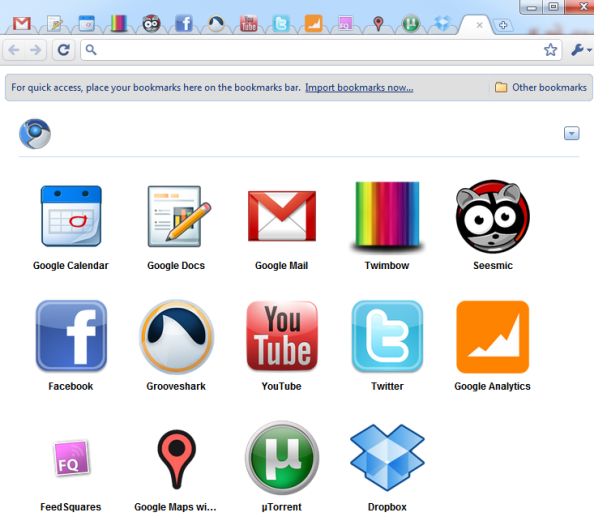Expand the apps section dropdown arrow
594x521 pixels.
click(571, 133)
